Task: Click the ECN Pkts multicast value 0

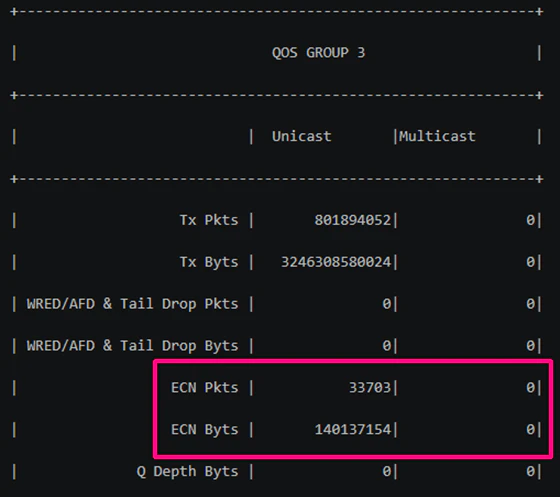Action: tap(530, 388)
